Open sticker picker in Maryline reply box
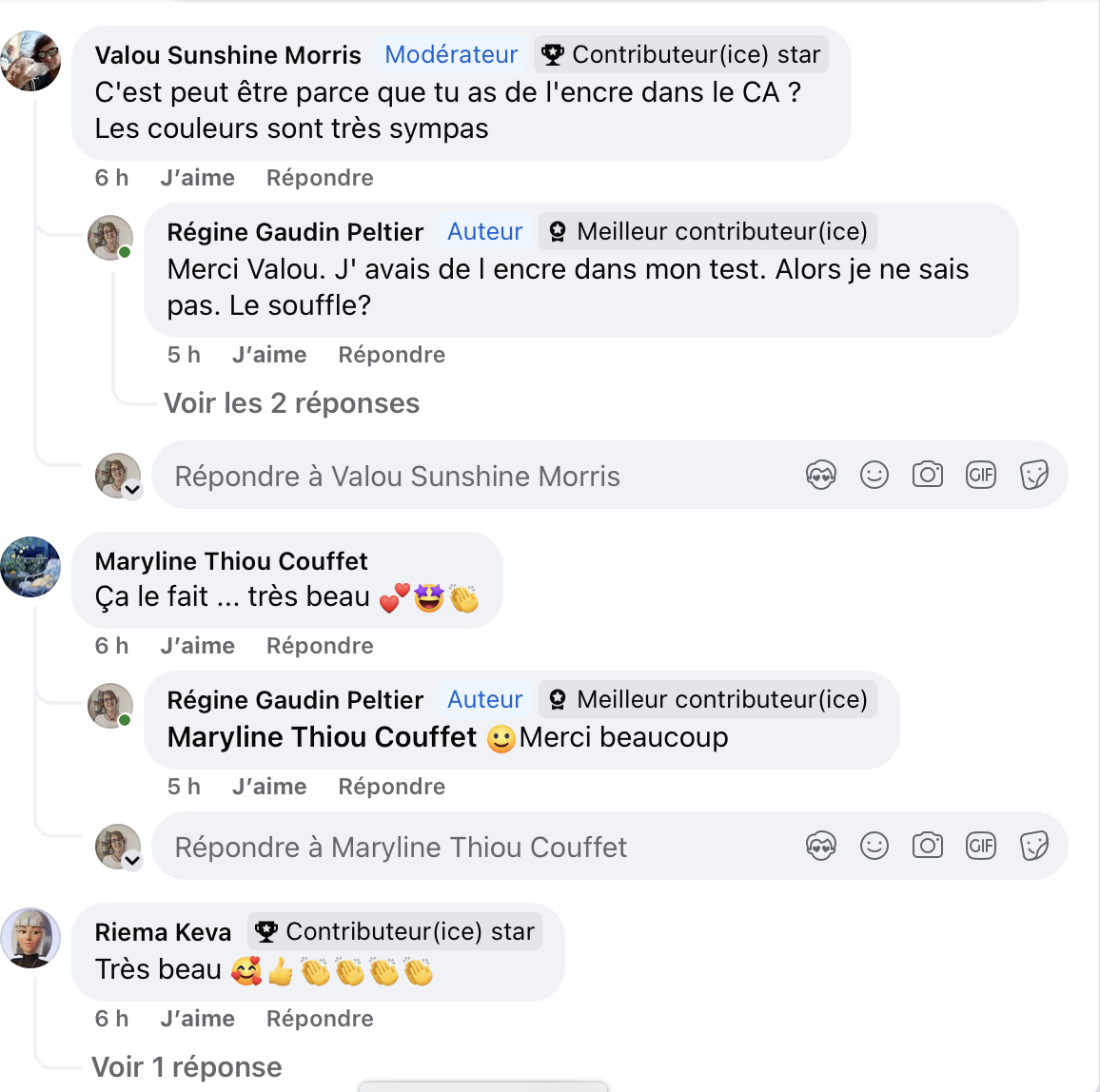The width and height of the screenshot is (1100, 1092). (1033, 846)
